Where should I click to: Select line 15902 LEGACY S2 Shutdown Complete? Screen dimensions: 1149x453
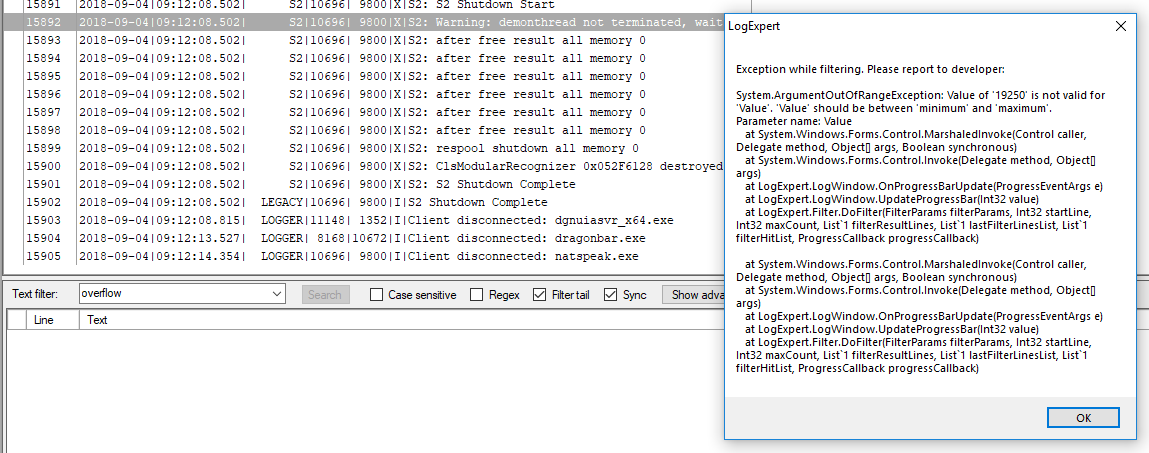pyautogui.click(x=364, y=202)
